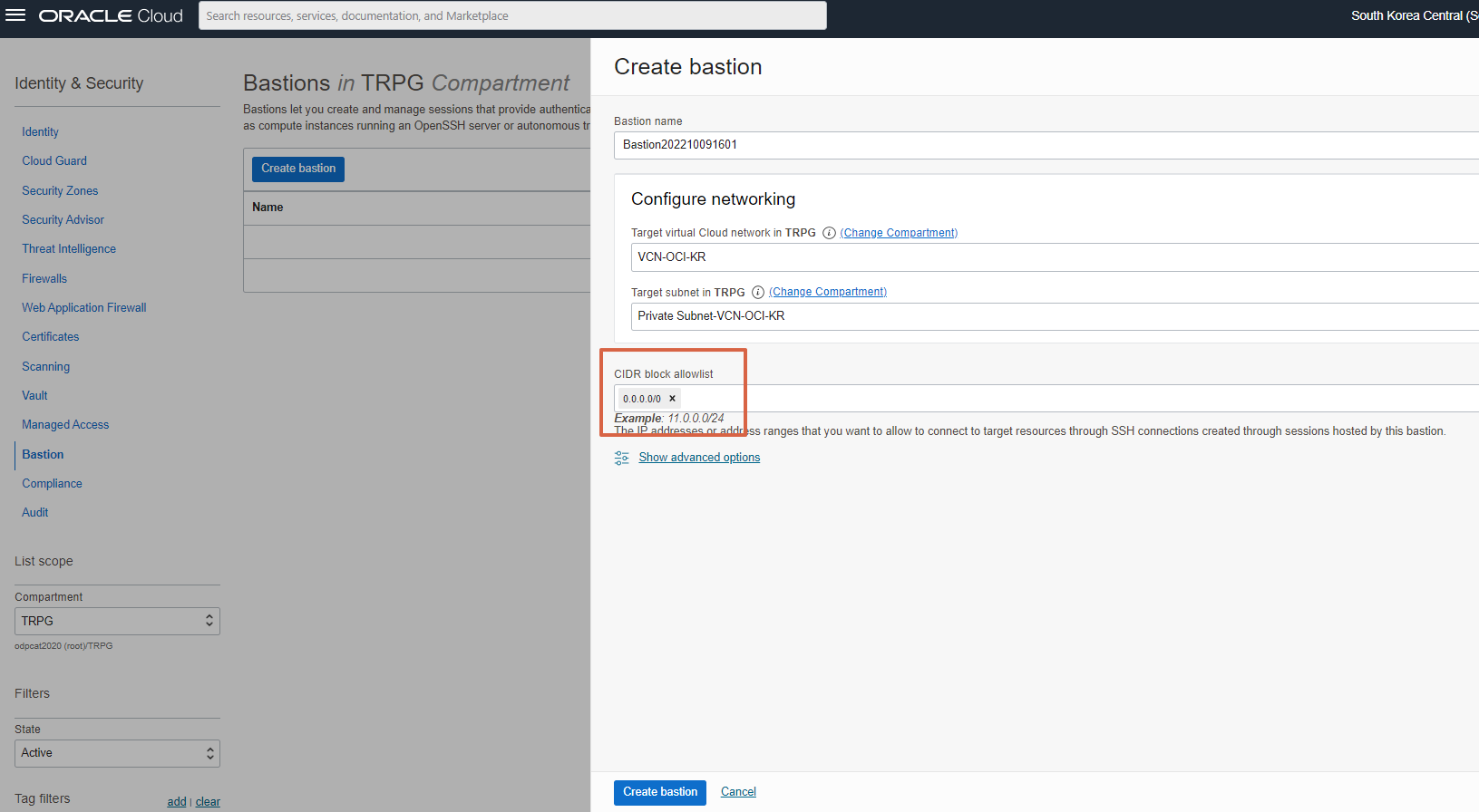Remove the 0.0.0.0/0 CIDR block tag
This screenshot has height=812, width=1479.
(x=672, y=399)
